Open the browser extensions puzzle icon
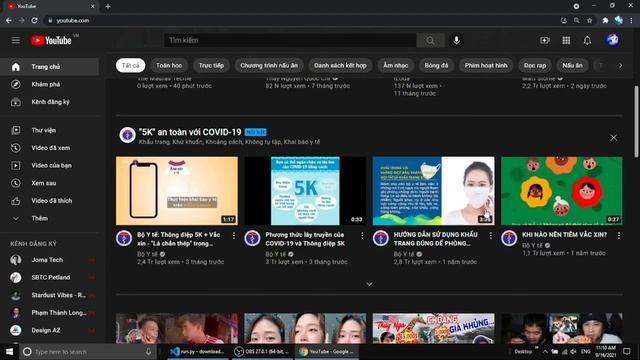The height and width of the screenshot is (360, 640). coord(605,20)
